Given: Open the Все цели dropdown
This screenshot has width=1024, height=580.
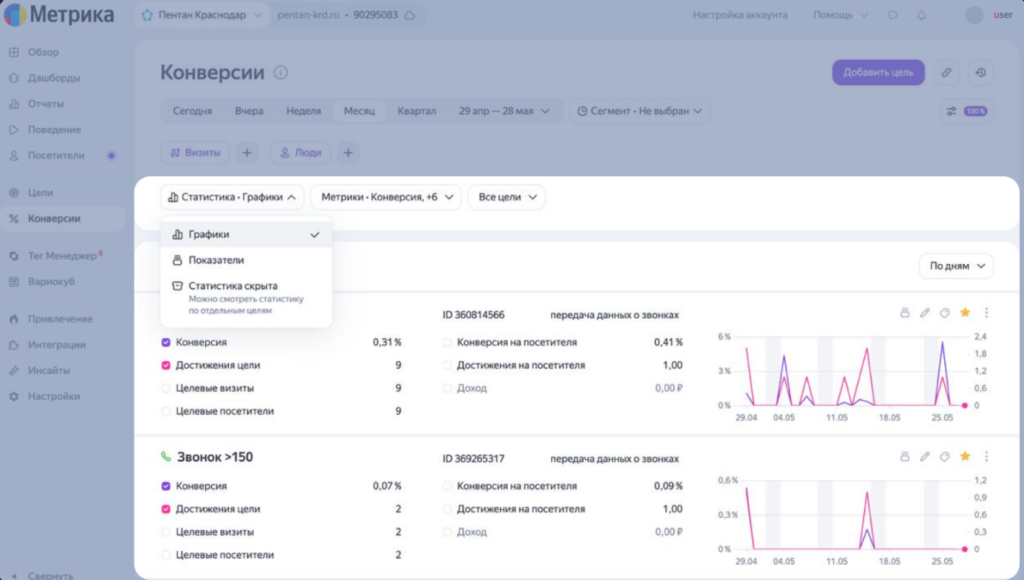Looking at the screenshot, I should tap(507, 197).
